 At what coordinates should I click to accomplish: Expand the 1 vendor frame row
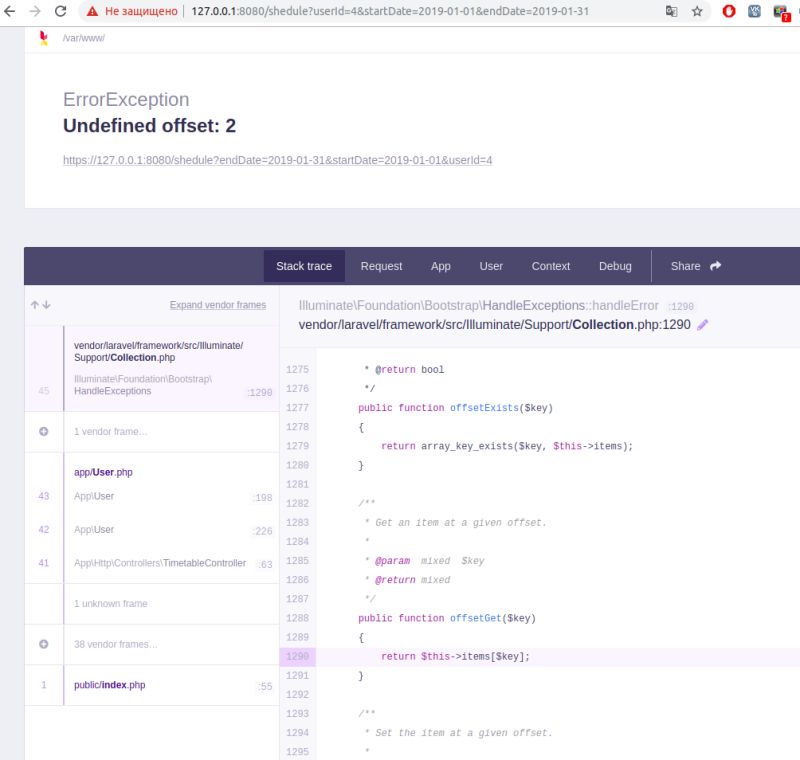click(x=152, y=432)
